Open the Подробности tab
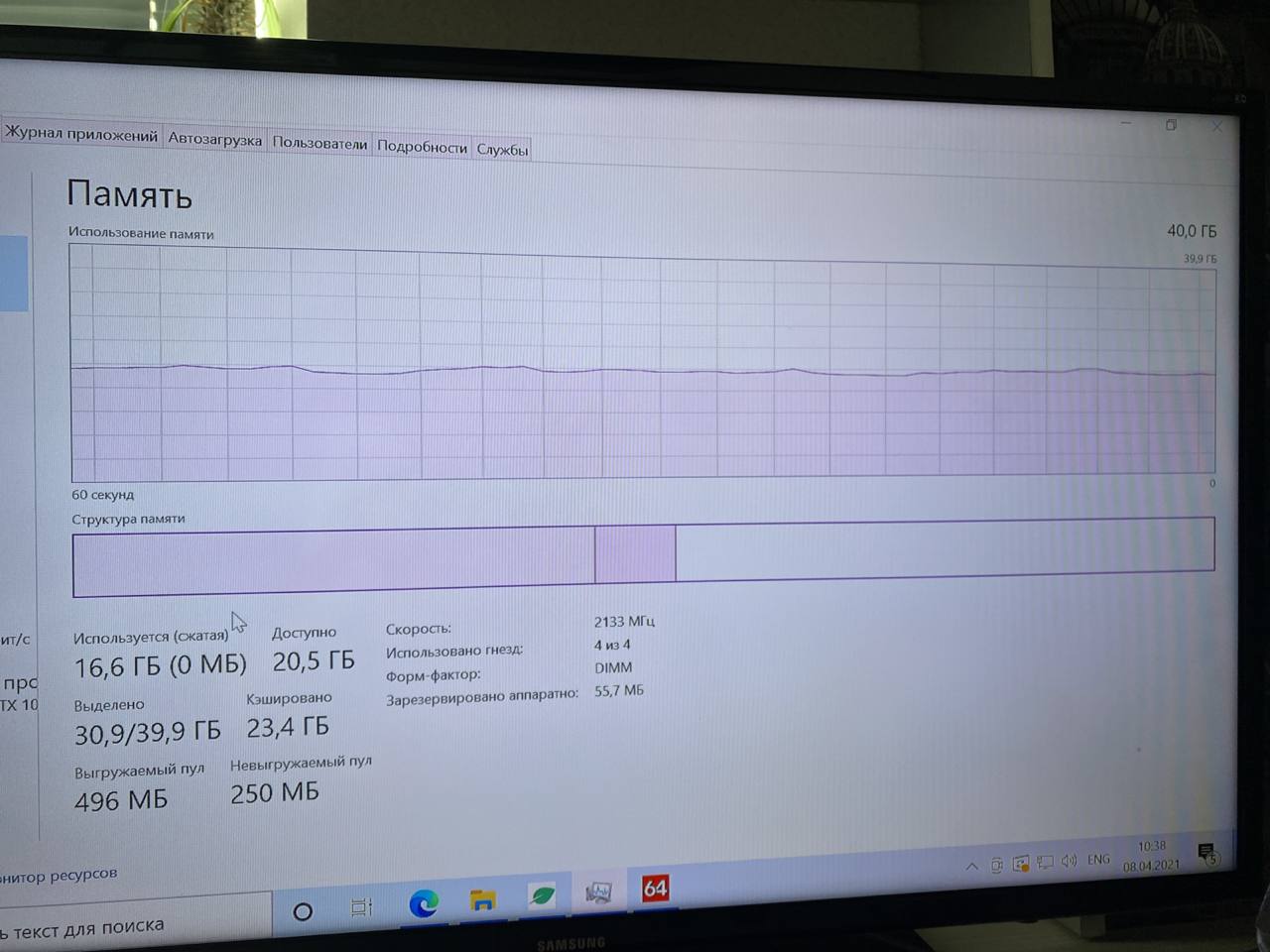 [422, 147]
